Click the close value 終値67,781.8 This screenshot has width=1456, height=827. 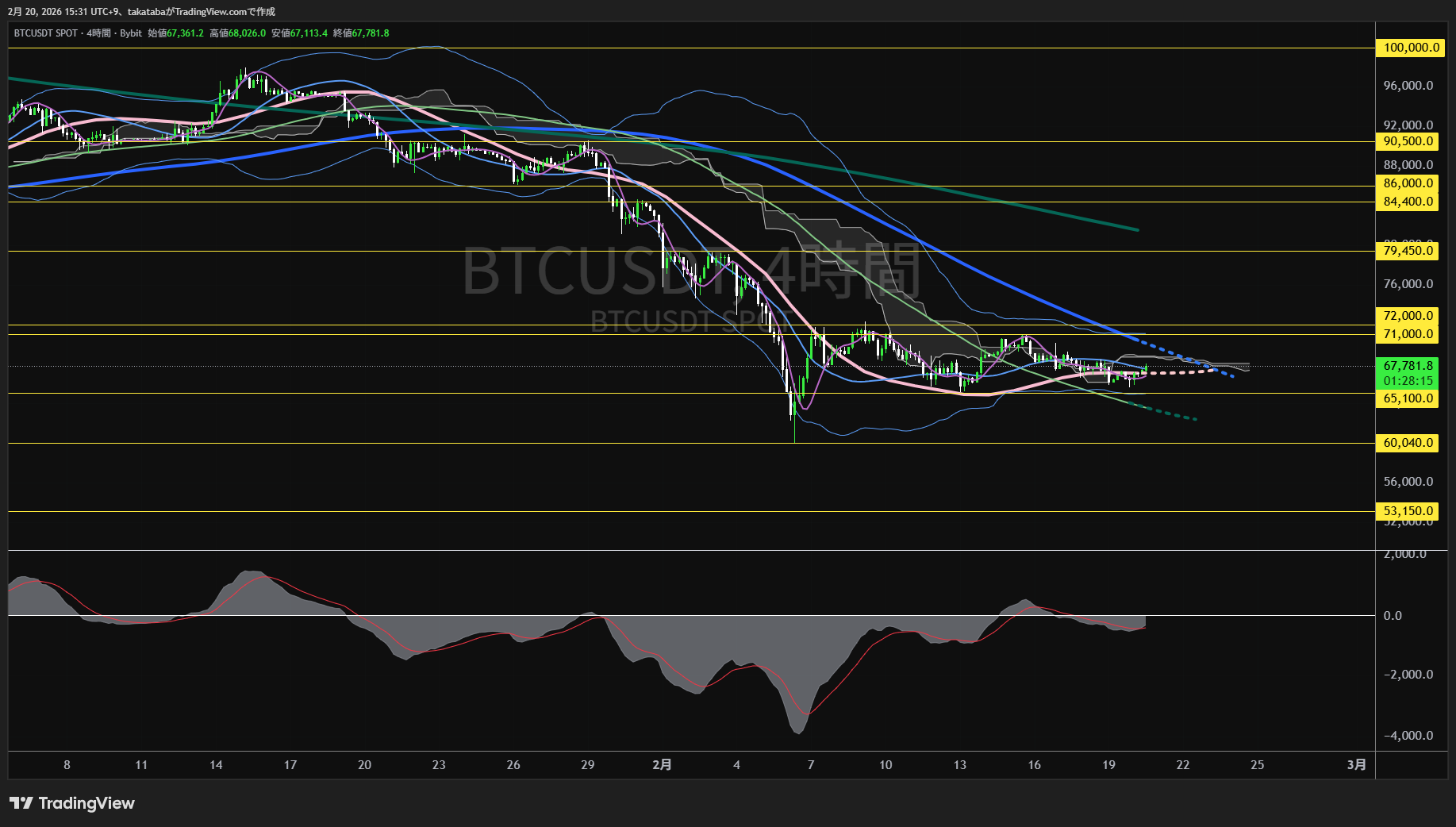[361, 33]
